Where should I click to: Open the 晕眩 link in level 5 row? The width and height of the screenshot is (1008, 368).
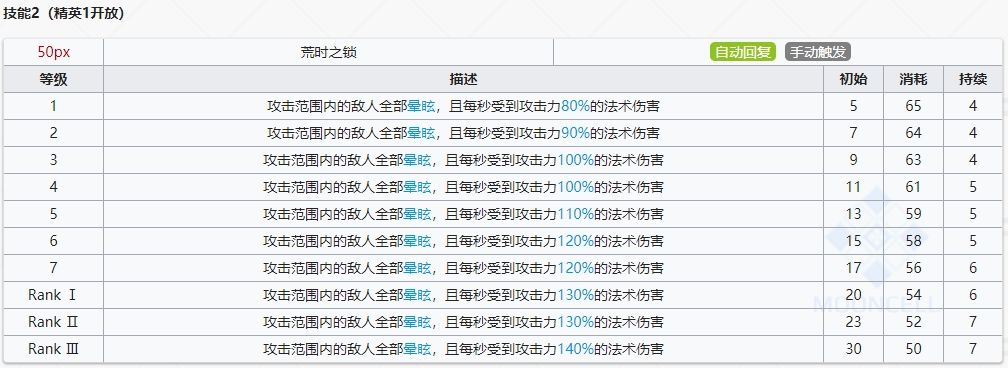coord(417,214)
